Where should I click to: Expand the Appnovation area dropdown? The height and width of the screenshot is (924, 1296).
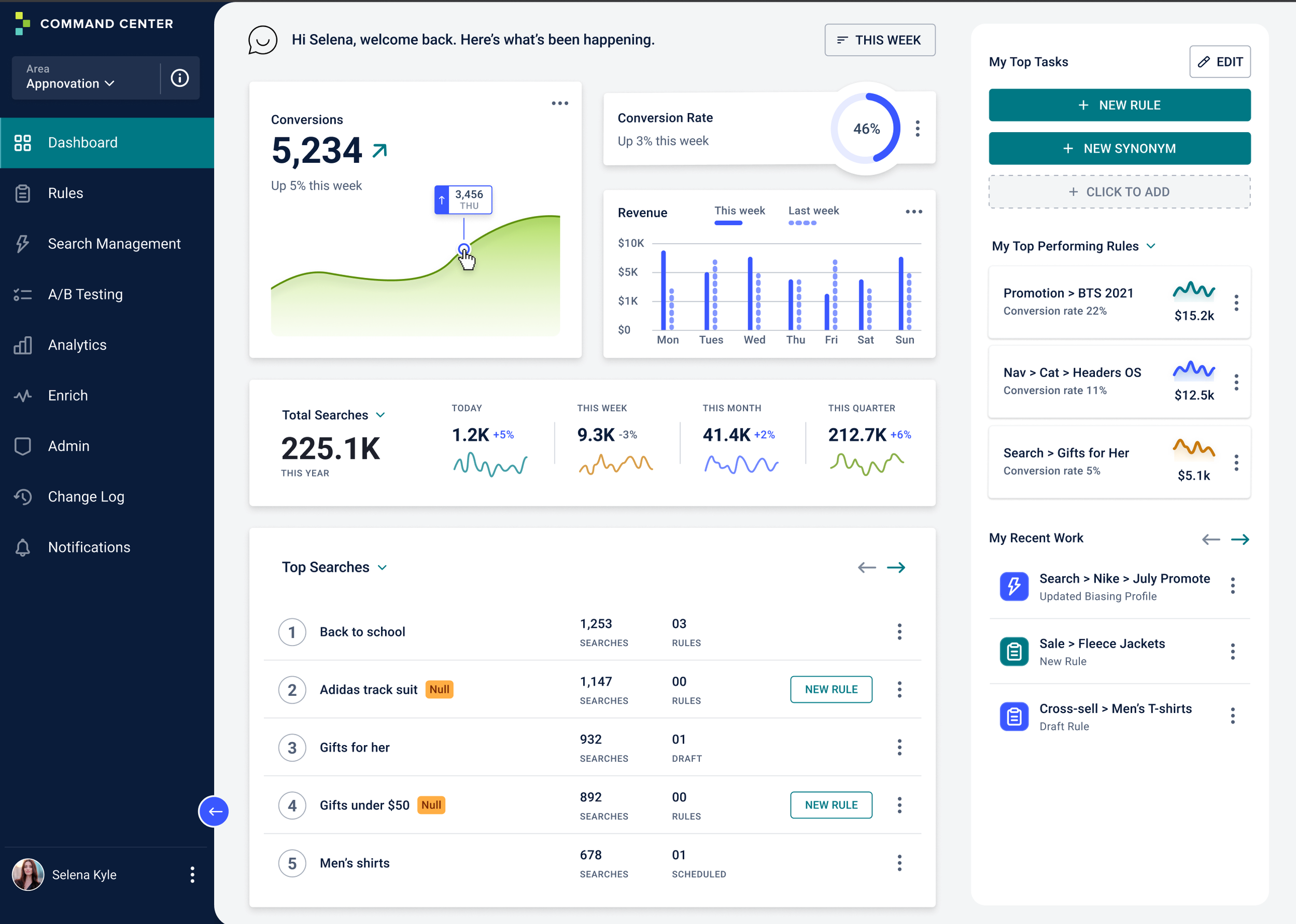[71, 83]
